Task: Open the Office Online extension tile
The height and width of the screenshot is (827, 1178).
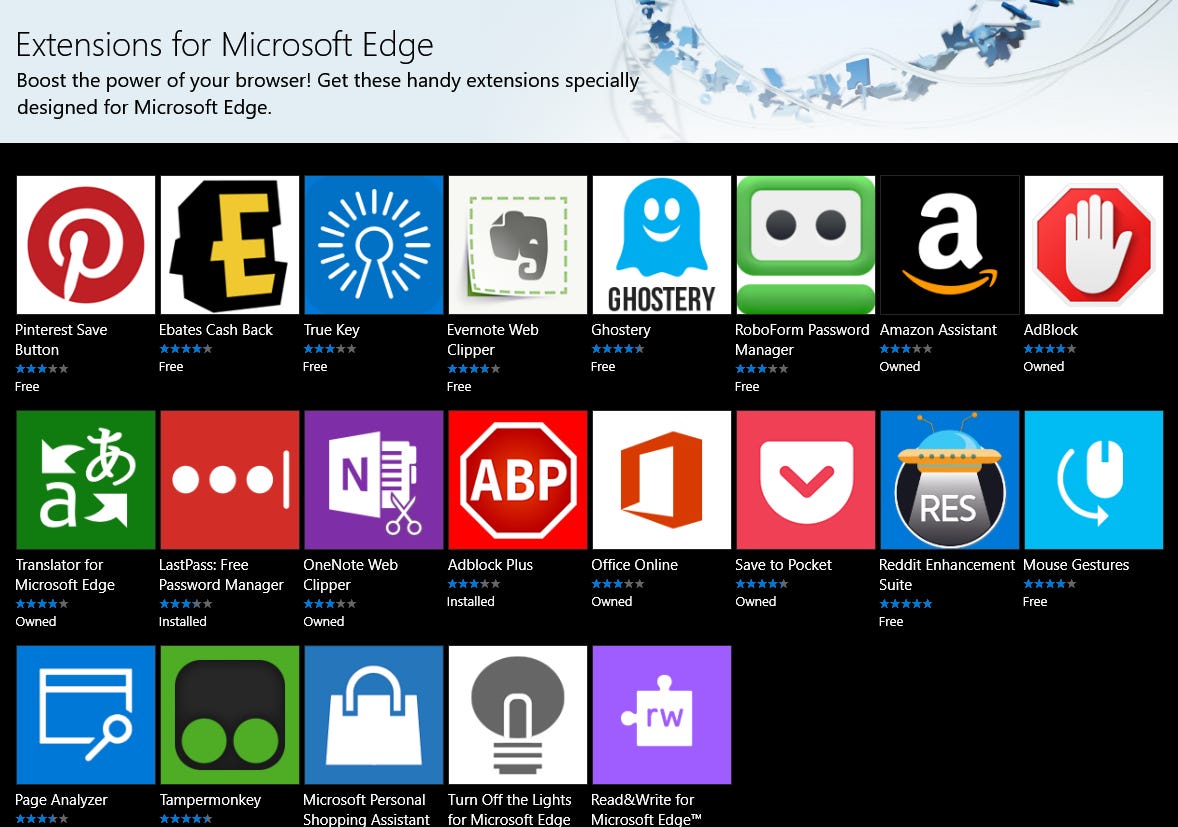Action: coord(661,479)
